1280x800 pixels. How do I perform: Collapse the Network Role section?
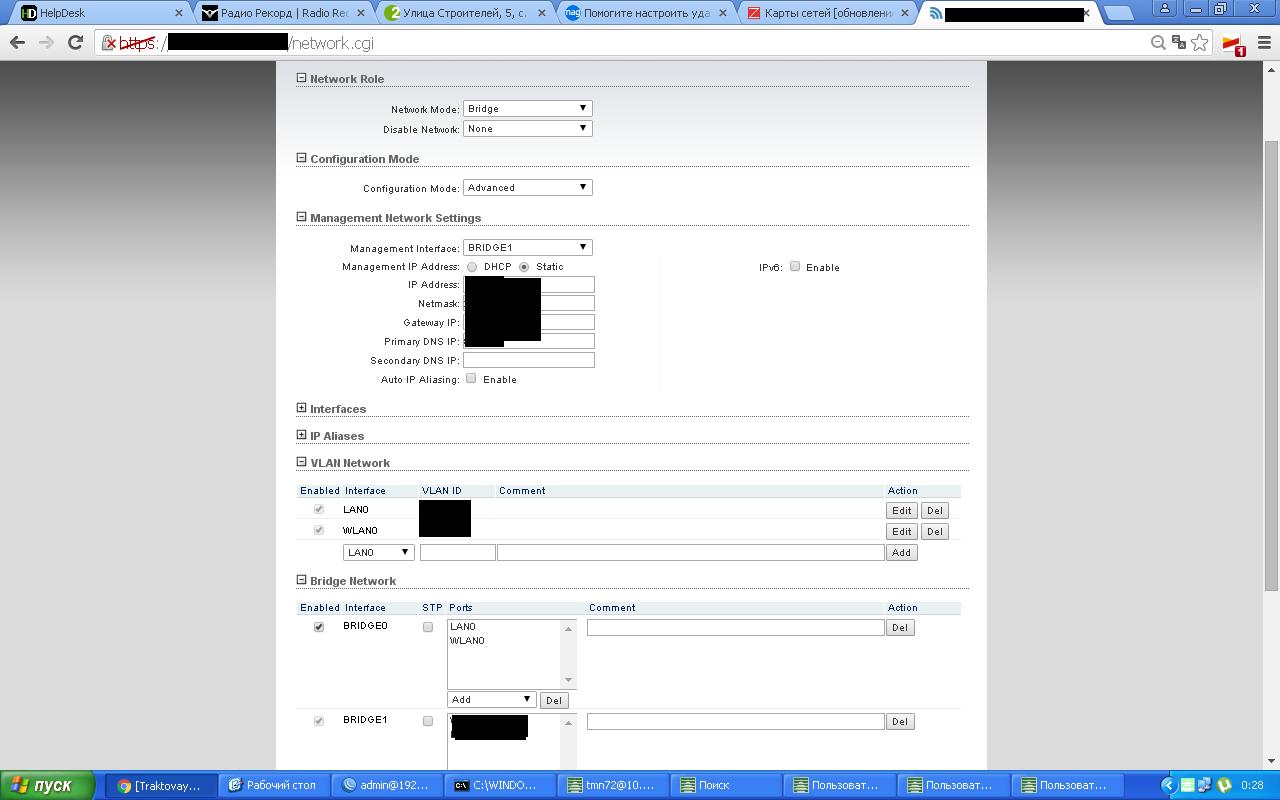(x=302, y=78)
